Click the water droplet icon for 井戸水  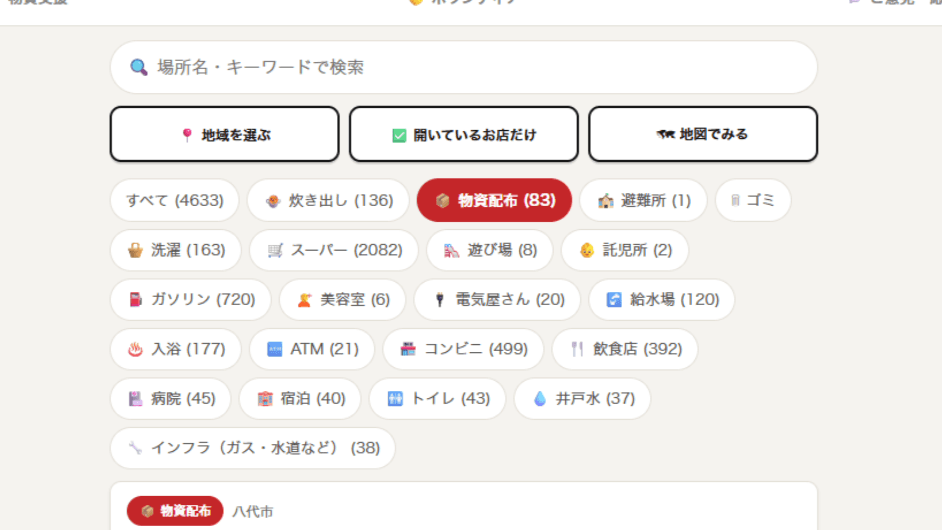540,398
